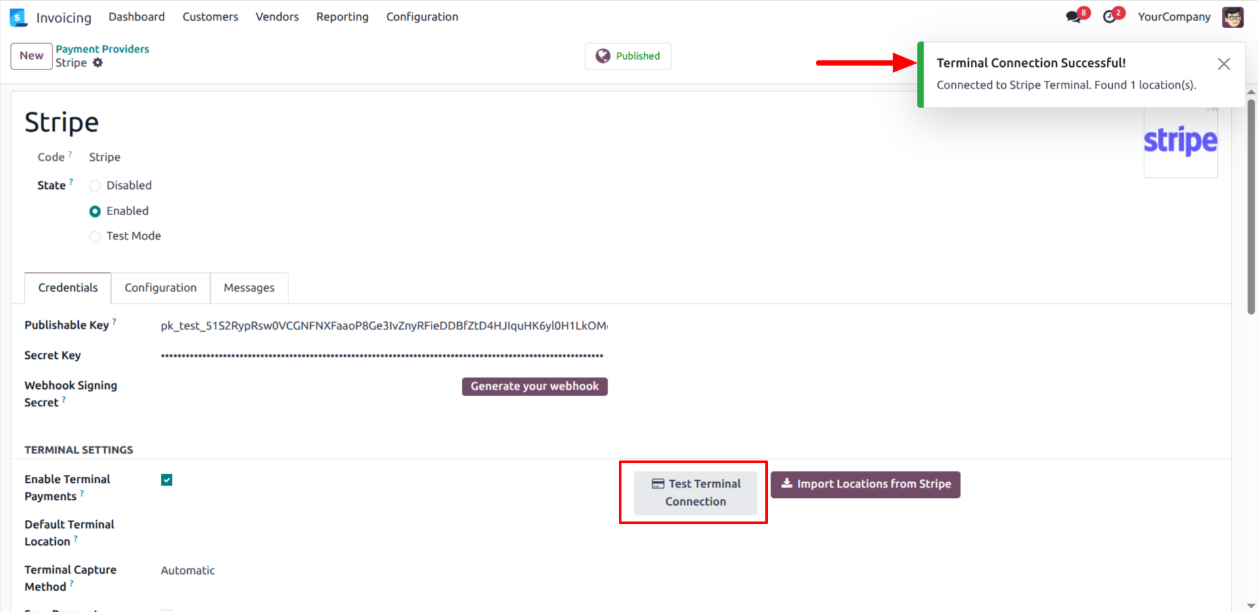The width and height of the screenshot is (1258, 612).
Task: Click the Stripe logo image
Action: click(1180, 142)
